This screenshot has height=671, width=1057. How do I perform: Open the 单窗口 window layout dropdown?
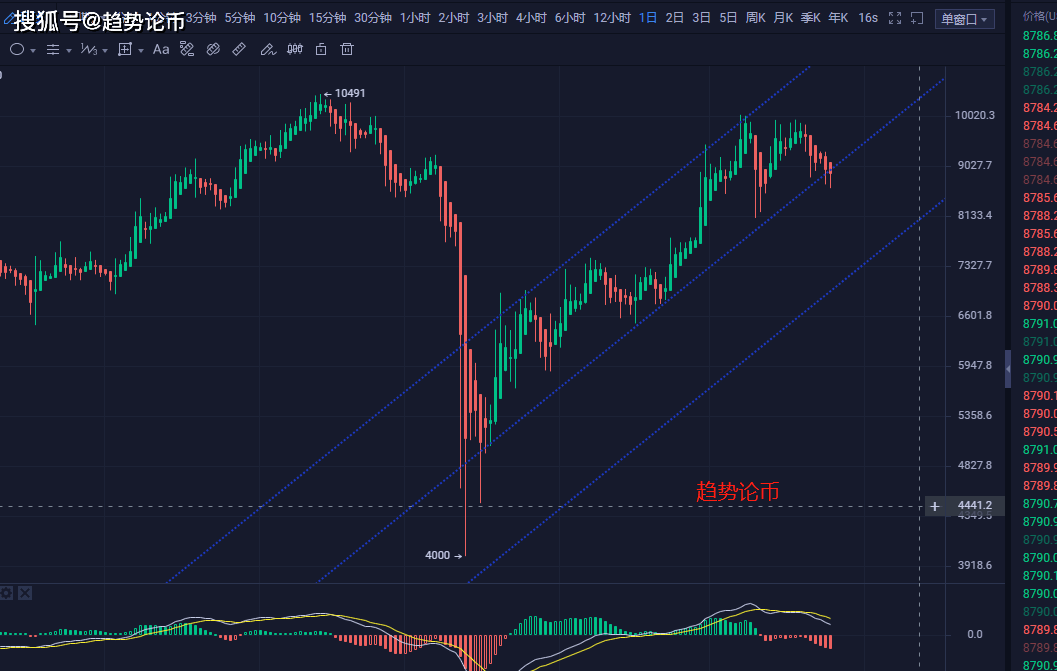[x=965, y=19]
